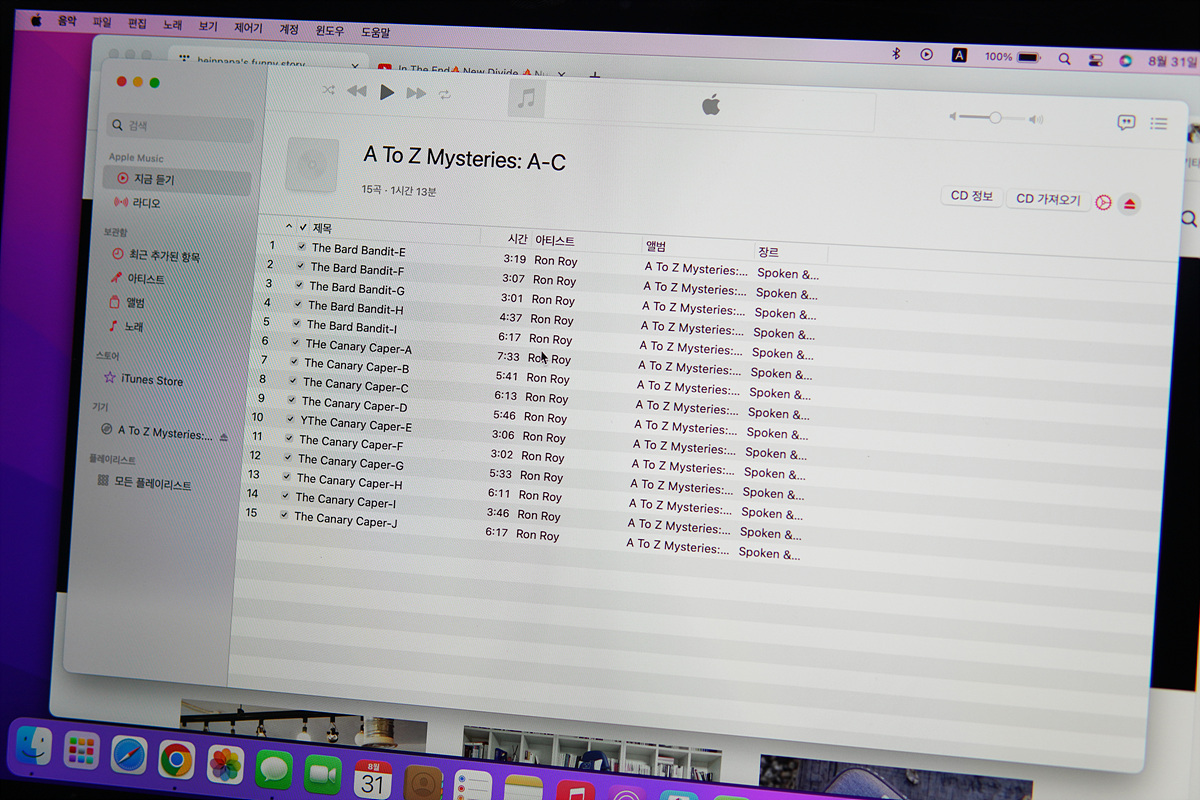
Task: Uncheck The Bard Bandit-H checkbox
Action: (297, 304)
